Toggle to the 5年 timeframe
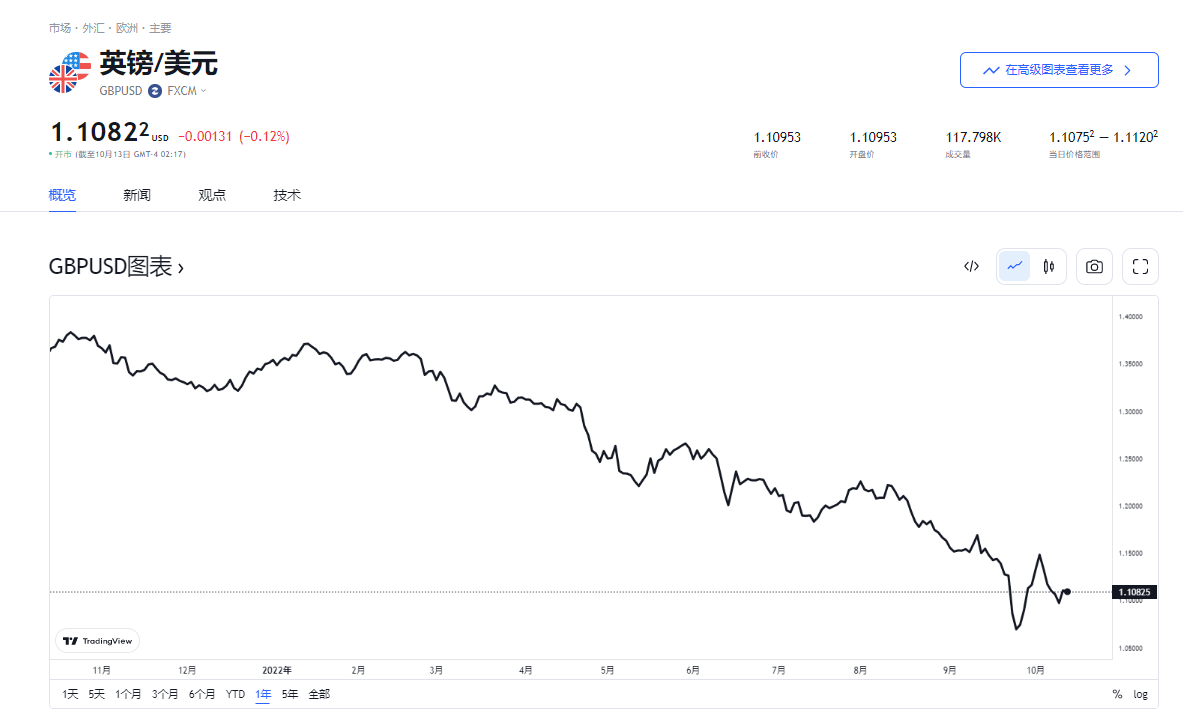This screenshot has height=723, width=1183. click(x=289, y=693)
